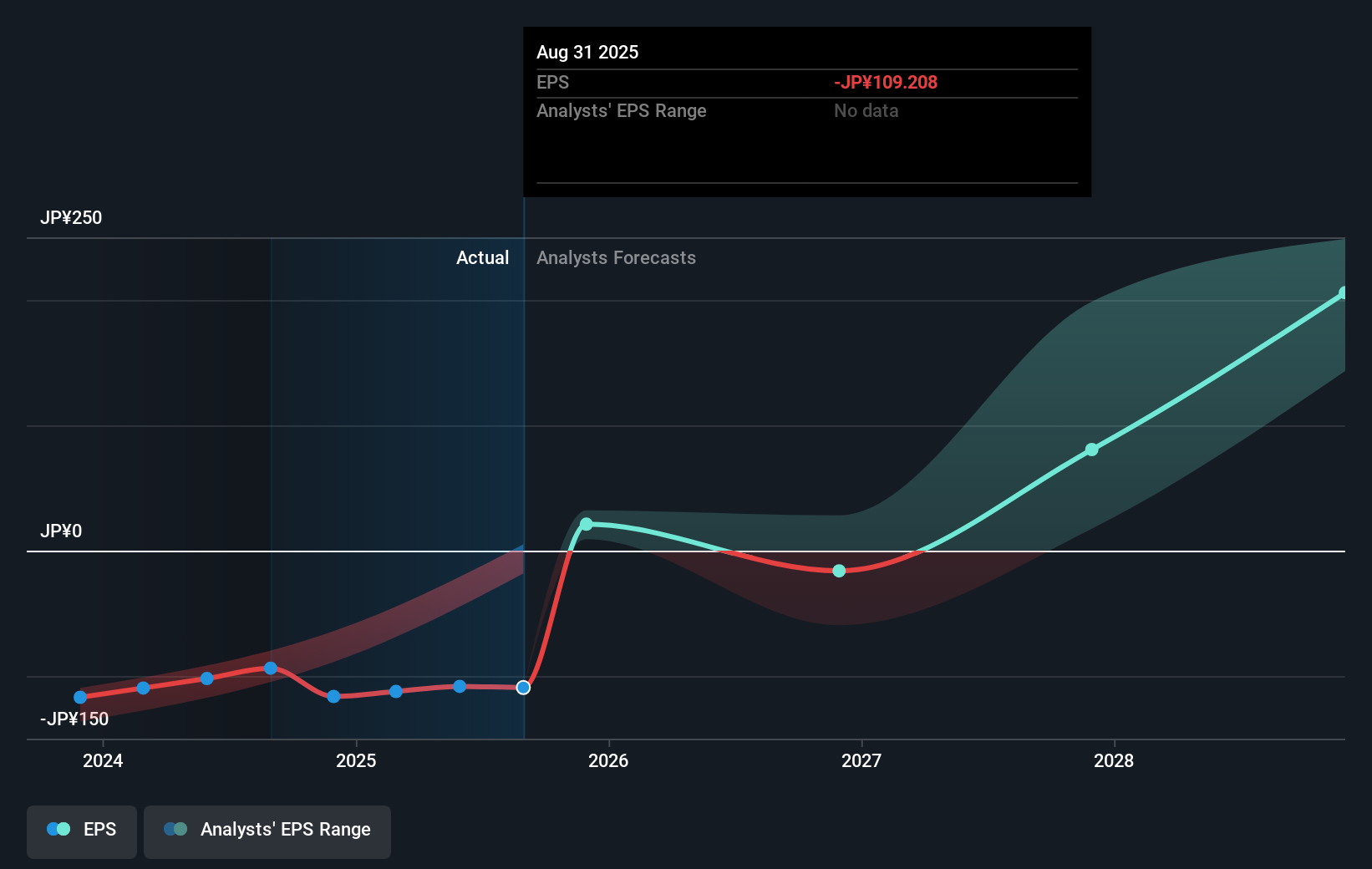The width and height of the screenshot is (1372, 869).
Task: Switch to the Analysts Forecasts section
Action: click(x=616, y=257)
